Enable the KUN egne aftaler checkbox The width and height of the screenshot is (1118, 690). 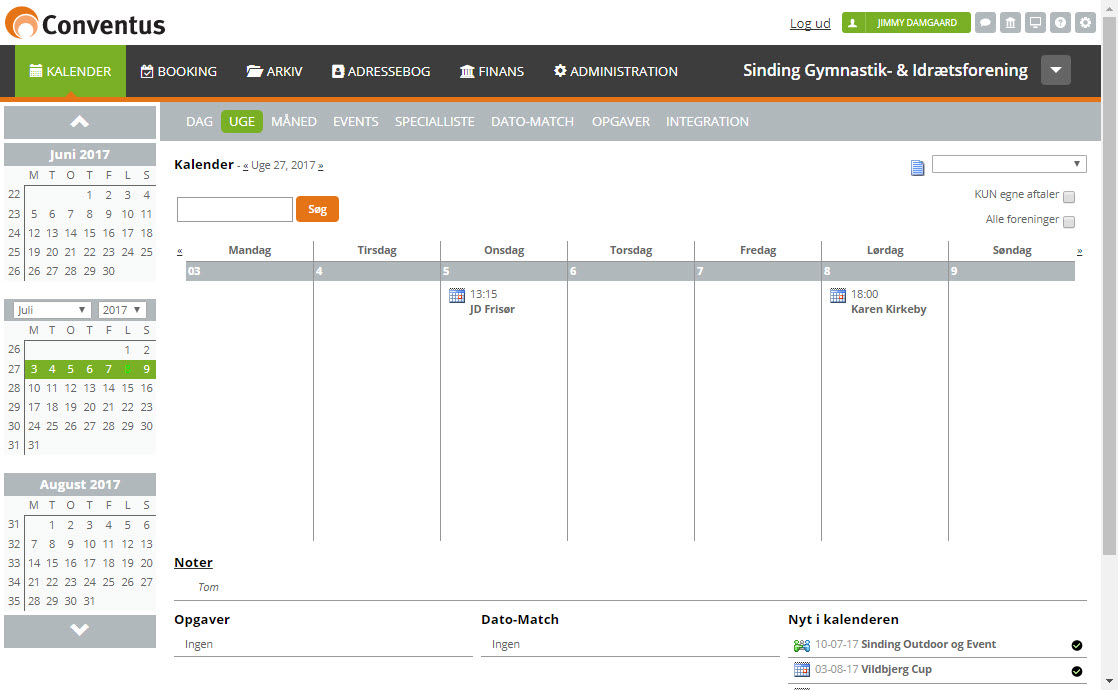[x=1069, y=197]
